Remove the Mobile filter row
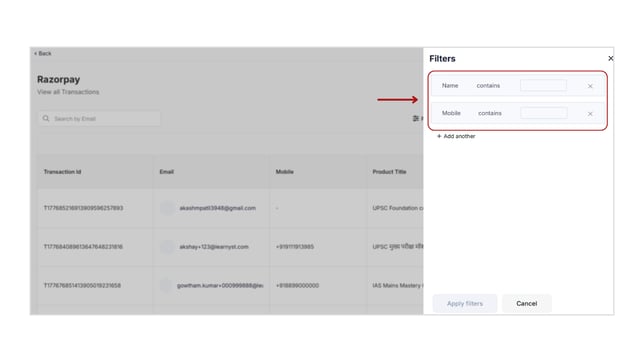This screenshot has width=644, height=362. pos(590,114)
